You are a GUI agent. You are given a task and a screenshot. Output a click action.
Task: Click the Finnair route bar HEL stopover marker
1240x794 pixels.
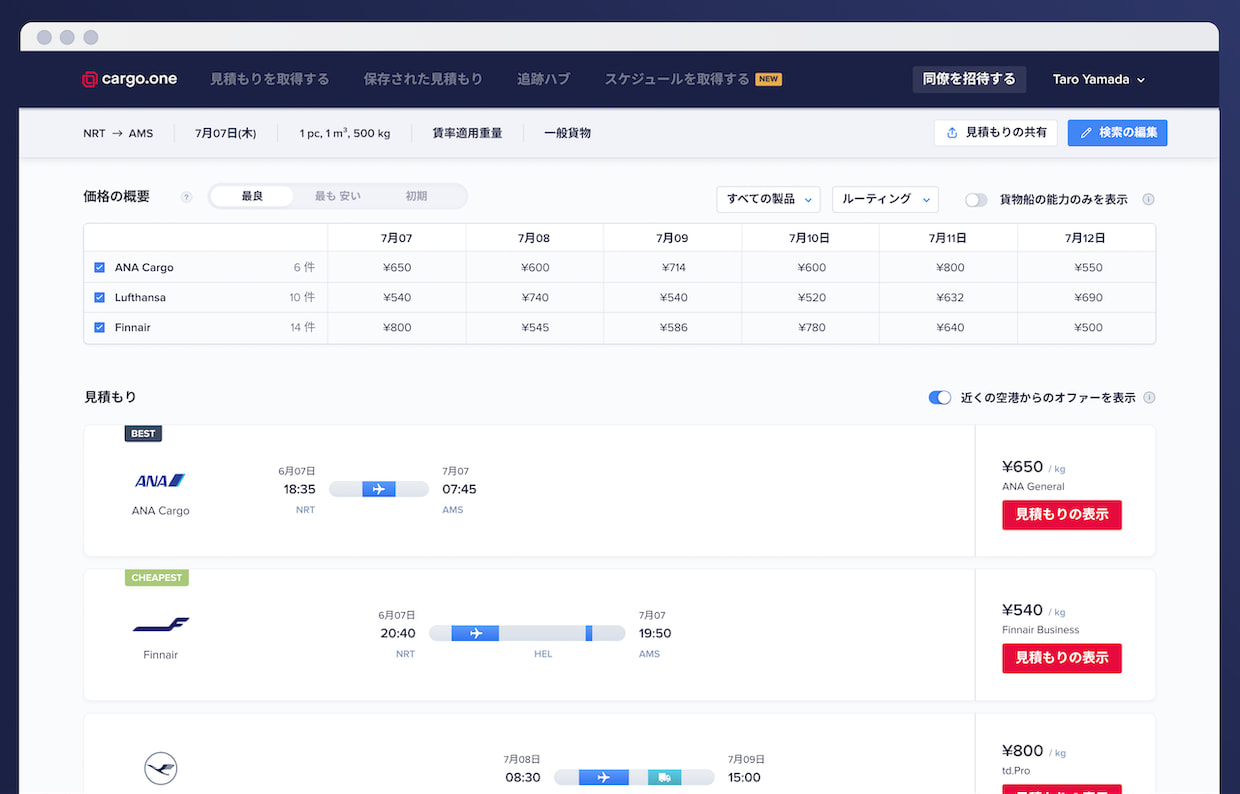589,633
